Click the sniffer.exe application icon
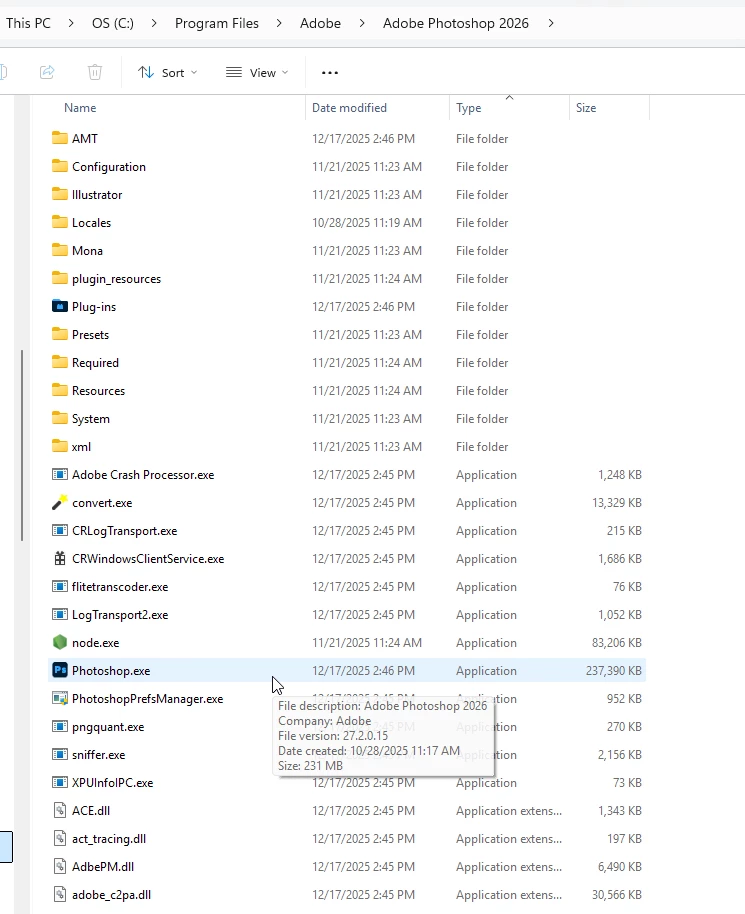Image resolution: width=745 pixels, height=914 pixels. pos(60,754)
